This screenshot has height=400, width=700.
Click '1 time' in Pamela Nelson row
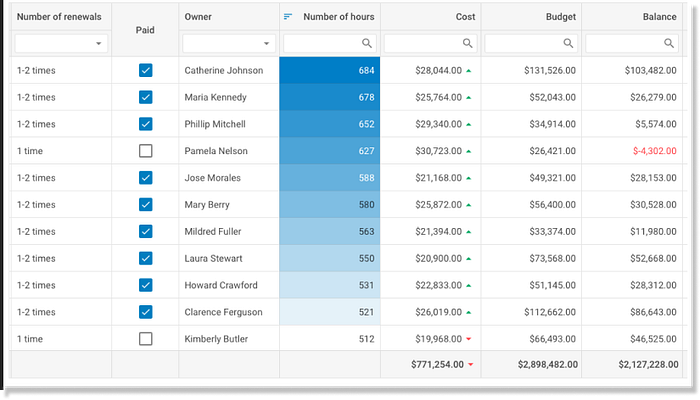pos(30,151)
